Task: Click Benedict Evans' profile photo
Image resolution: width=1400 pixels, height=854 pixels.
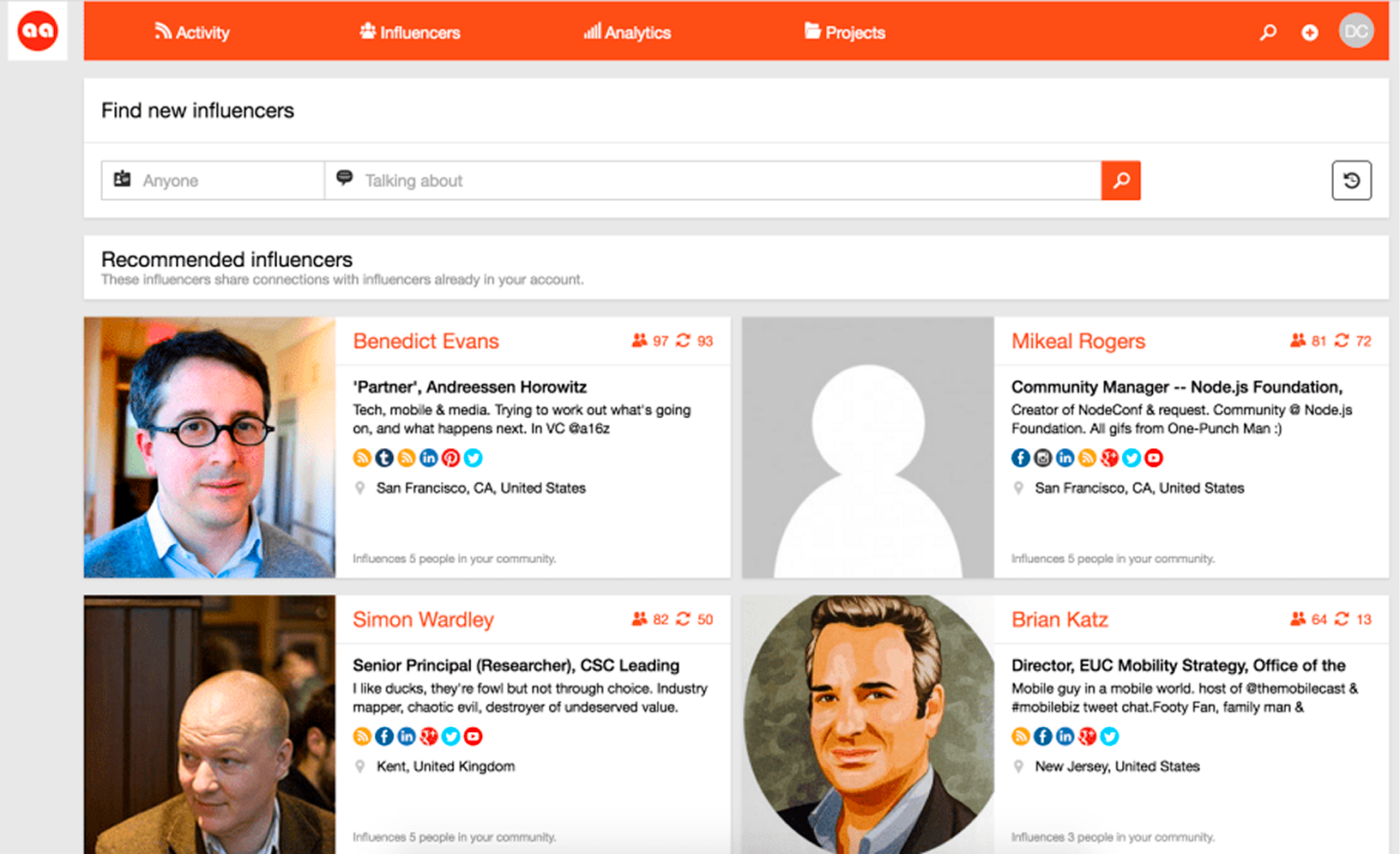Action: 209,447
